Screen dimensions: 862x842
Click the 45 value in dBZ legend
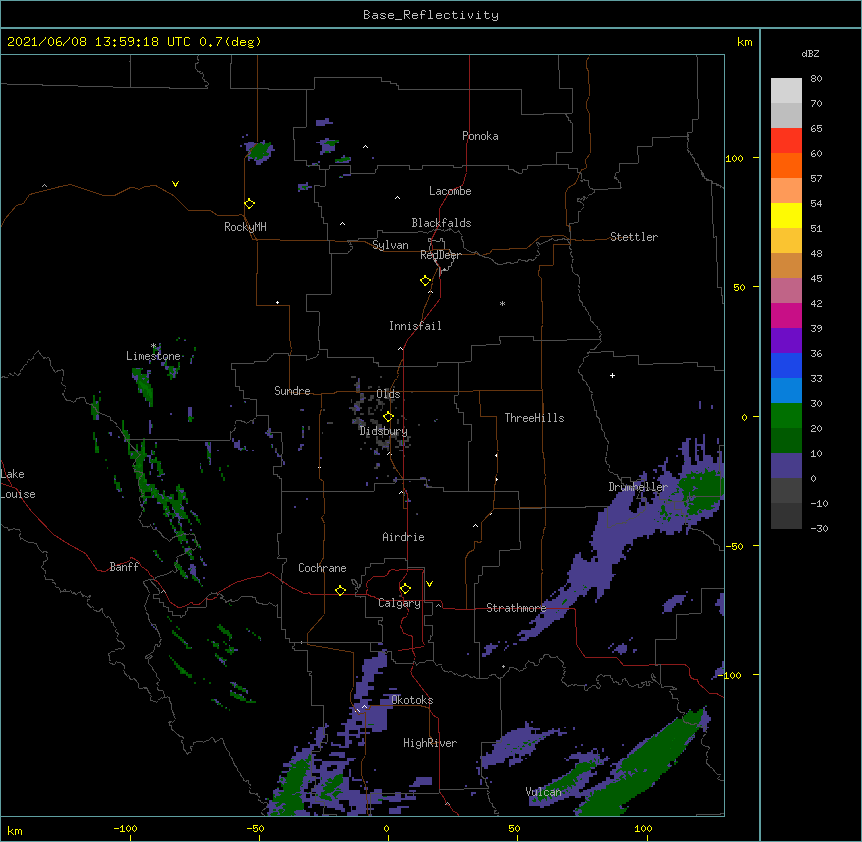tap(816, 279)
